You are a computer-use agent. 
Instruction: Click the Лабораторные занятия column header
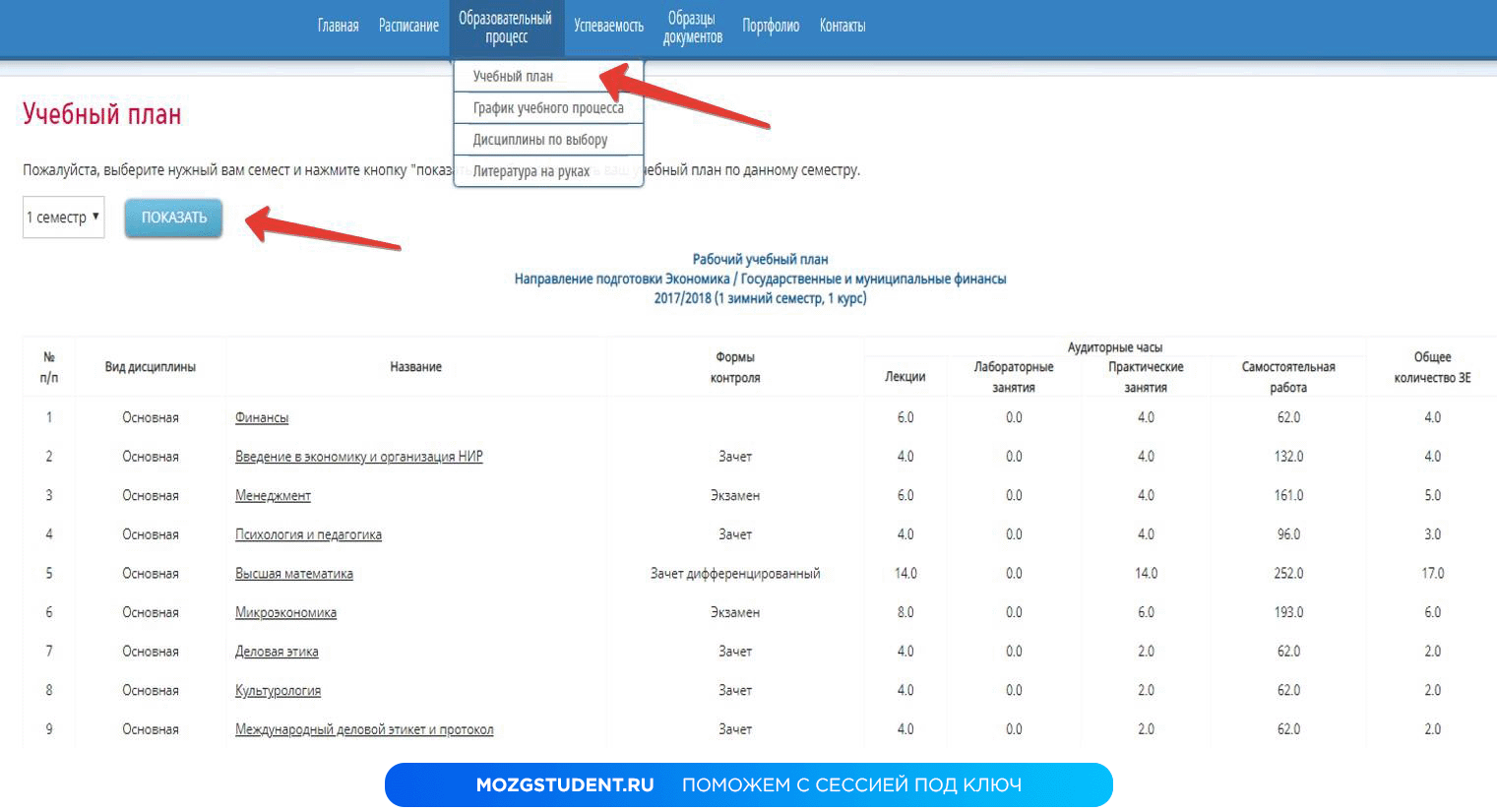tap(1014, 377)
